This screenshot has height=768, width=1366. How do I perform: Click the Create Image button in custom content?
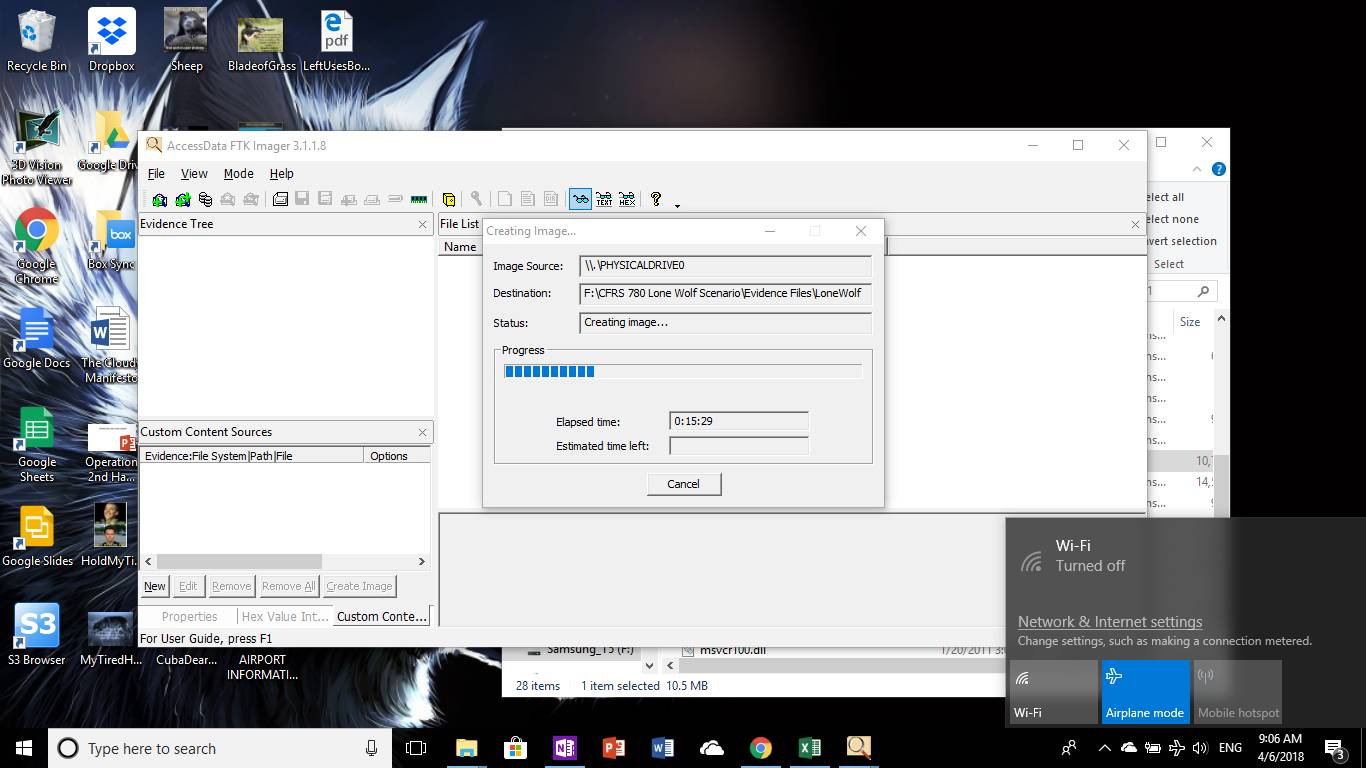[x=359, y=586]
